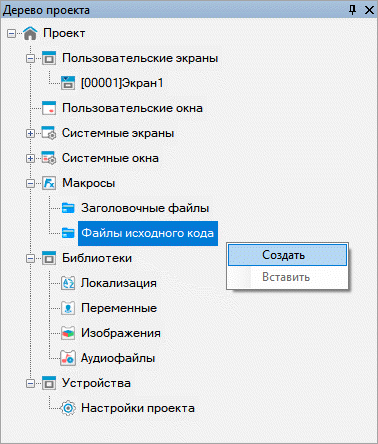
Task: Click the Библиотеки icon
Action: coord(49,258)
